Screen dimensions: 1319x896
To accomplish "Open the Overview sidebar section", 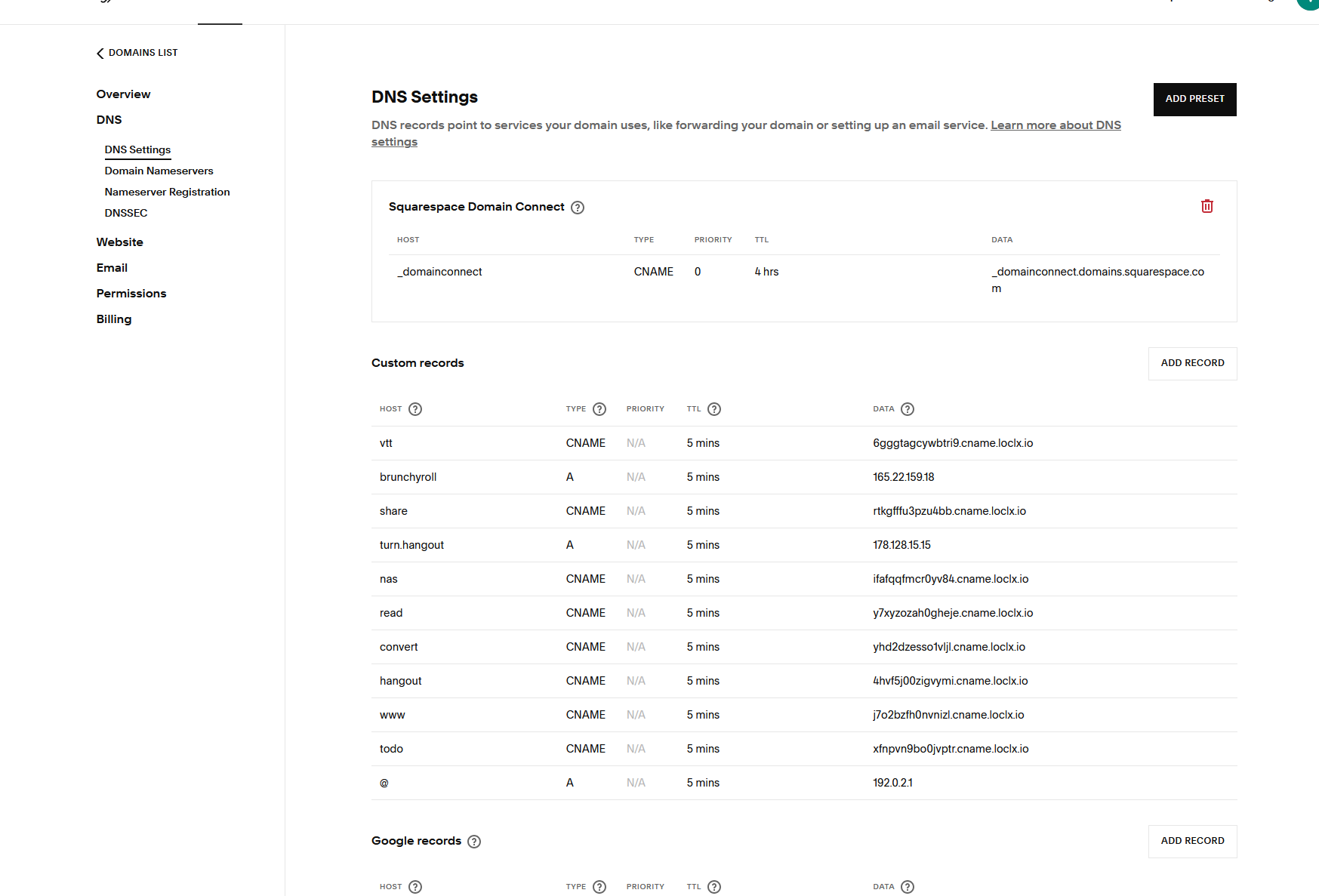I will click(123, 94).
